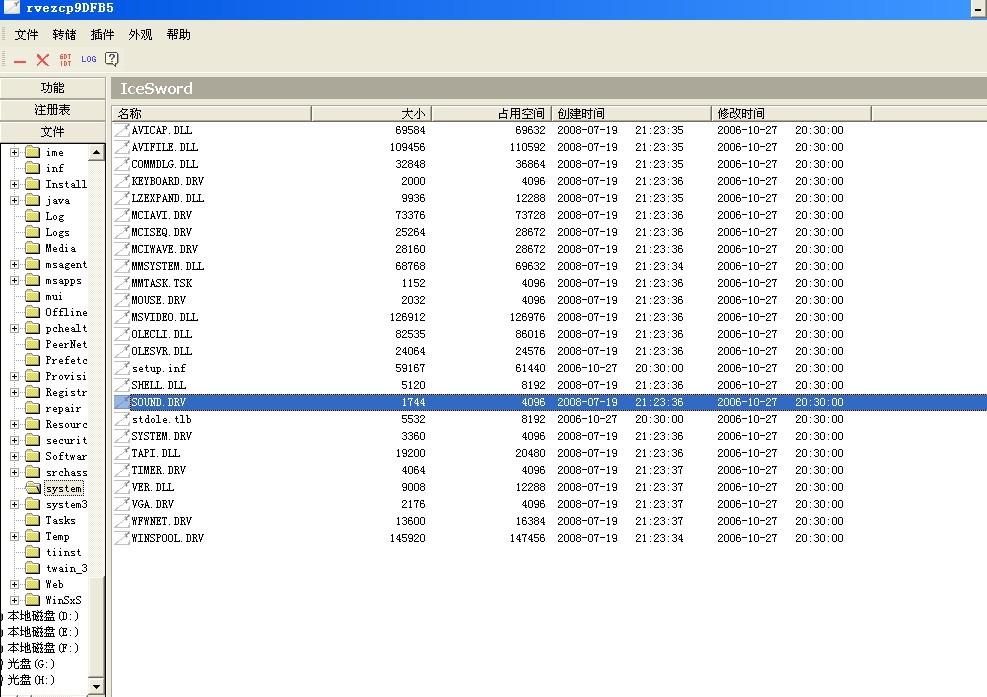Select 本地磁盘 (F:) in the tree
Image resolution: width=987 pixels, height=697 pixels.
(x=43, y=648)
